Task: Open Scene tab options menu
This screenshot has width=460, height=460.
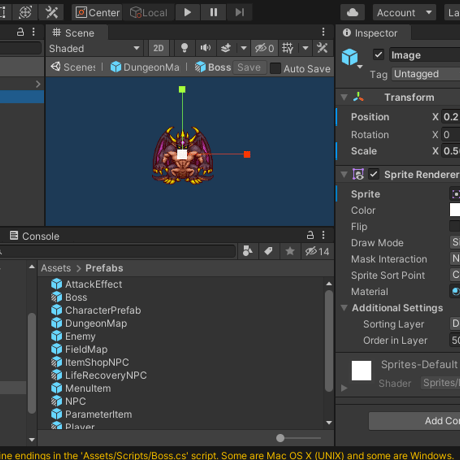Action: pyautogui.click(x=323, y=32)
